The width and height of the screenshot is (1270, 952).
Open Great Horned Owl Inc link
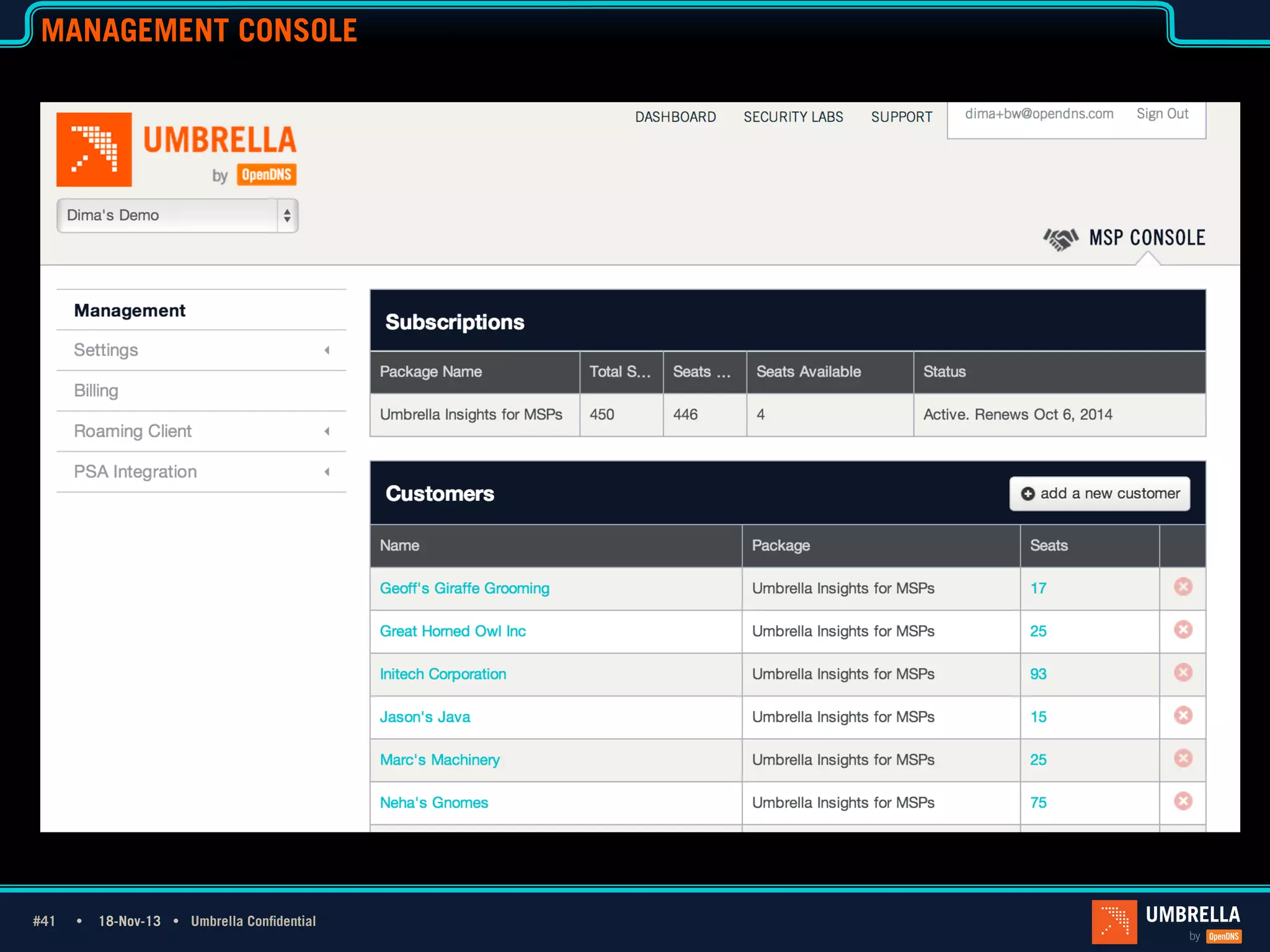[x=453, y=631]
